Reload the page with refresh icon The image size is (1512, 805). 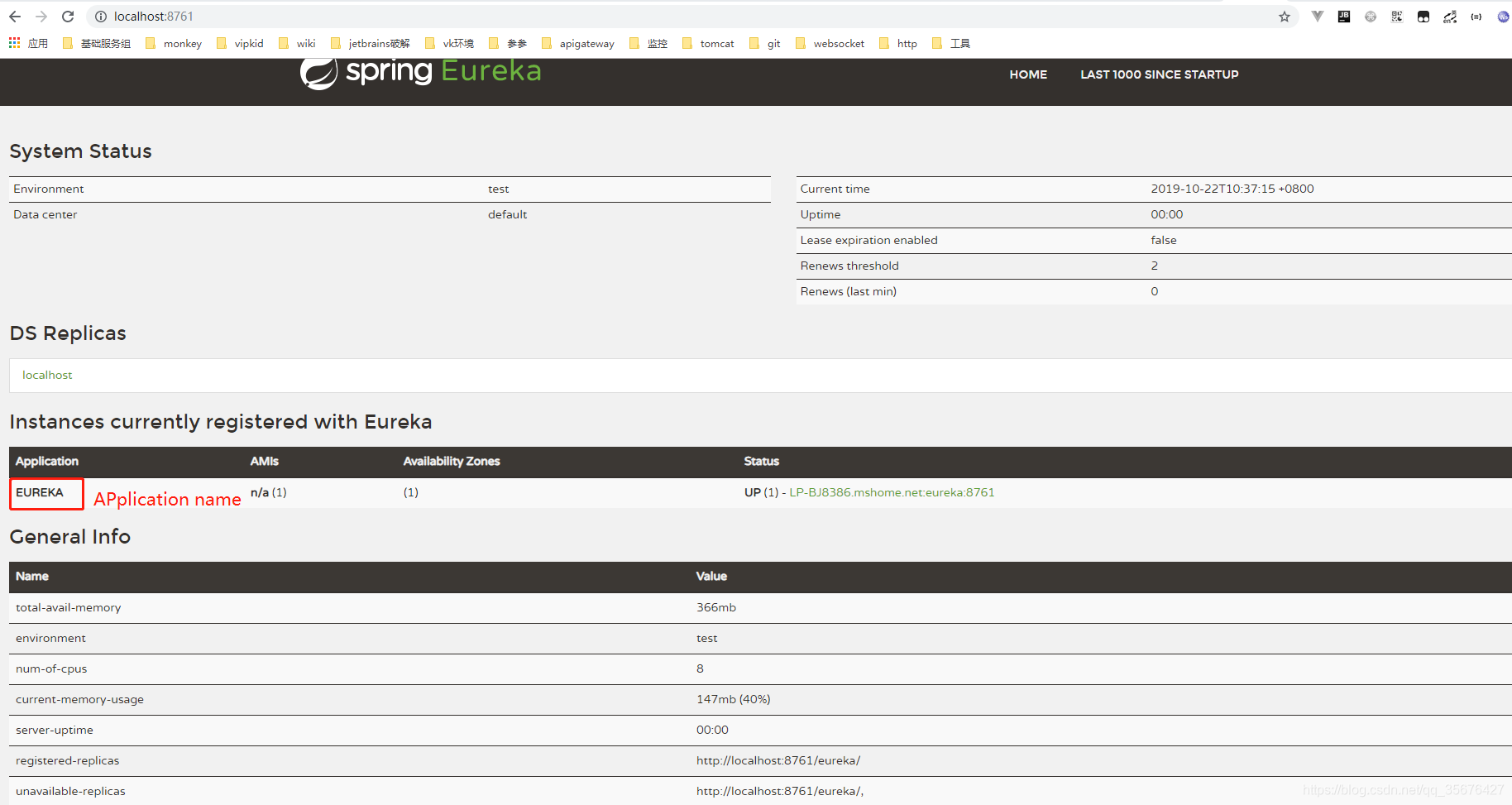pos(68,17)
